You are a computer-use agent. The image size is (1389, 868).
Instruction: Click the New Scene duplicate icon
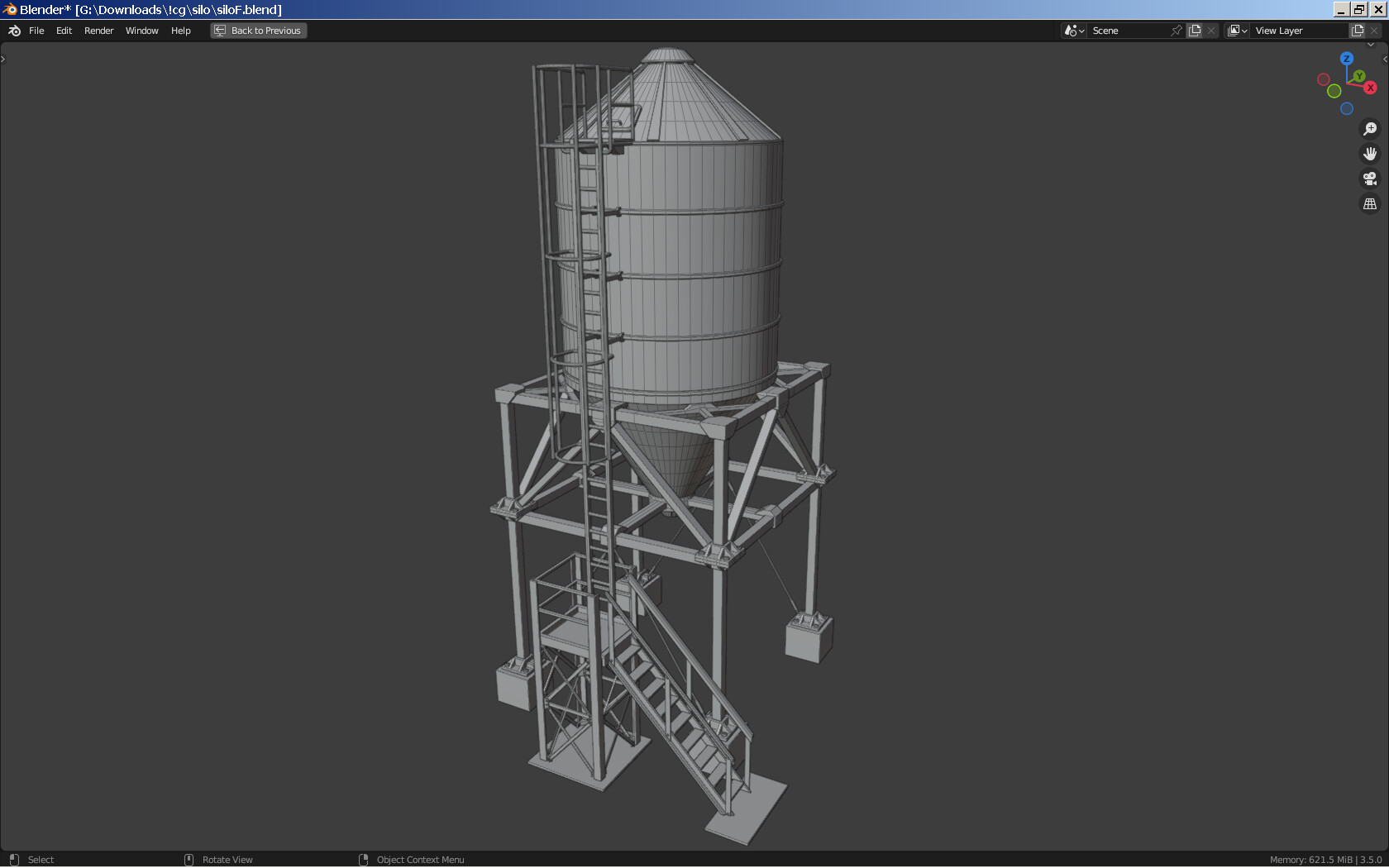click(x=1194, y=30)
